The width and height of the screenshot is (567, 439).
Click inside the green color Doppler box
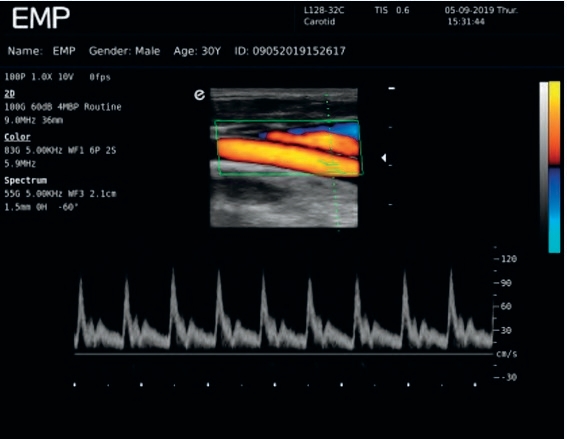click(x=289, y=148)
